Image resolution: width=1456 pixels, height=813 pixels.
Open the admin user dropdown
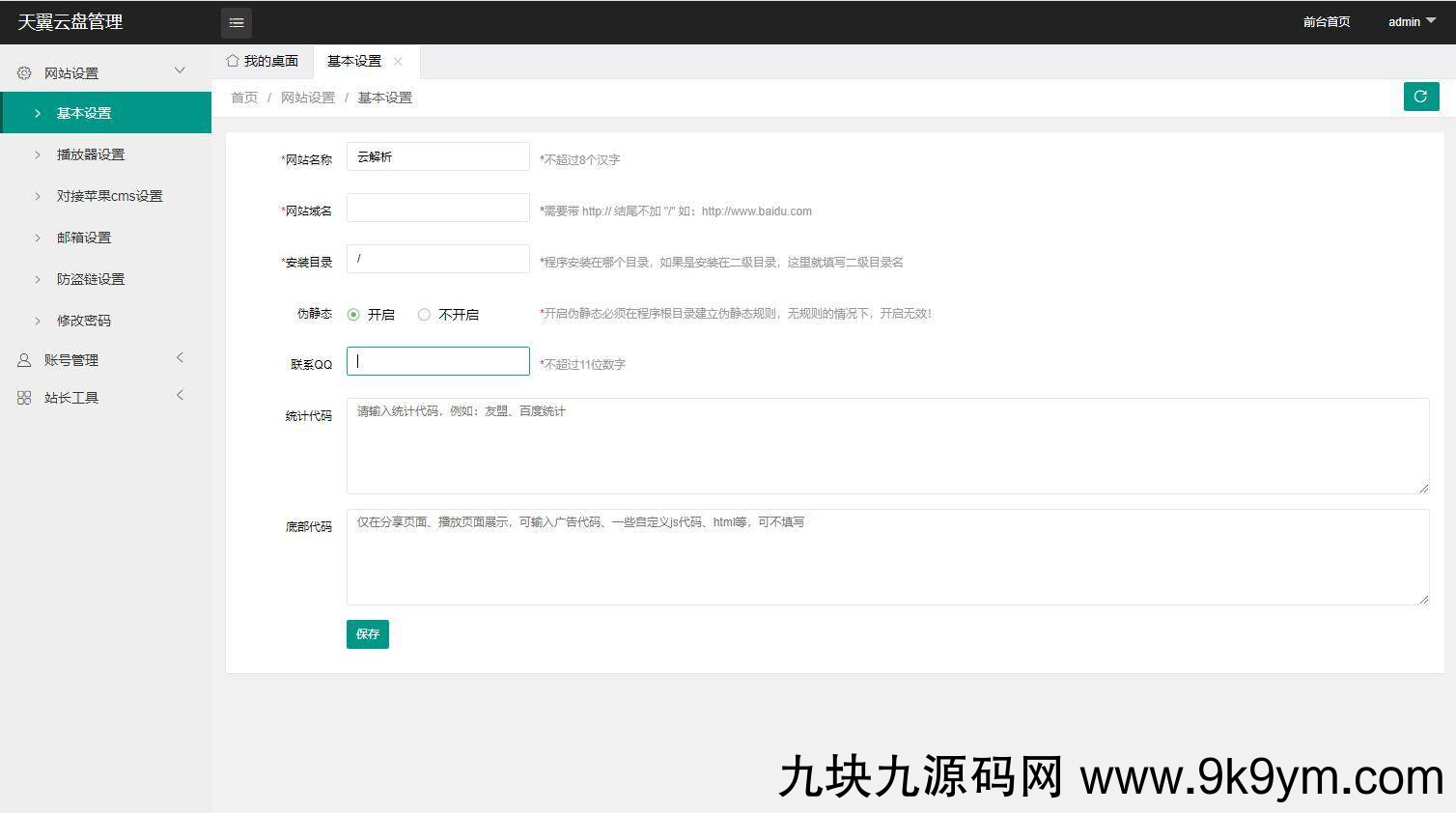click(1412, 22)
